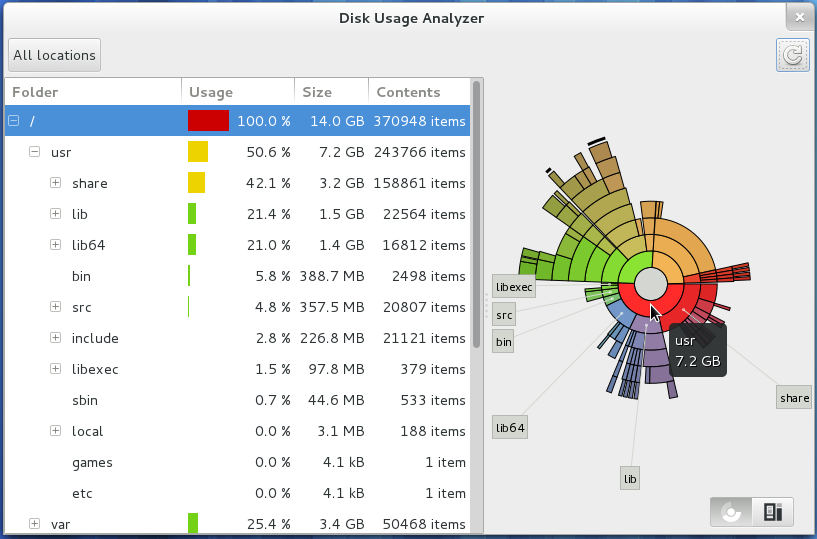Click '97.8 MB' size for libexec
Image resolution: width=817 pixels, height=539 pixels.
click(x=336, y=369)
